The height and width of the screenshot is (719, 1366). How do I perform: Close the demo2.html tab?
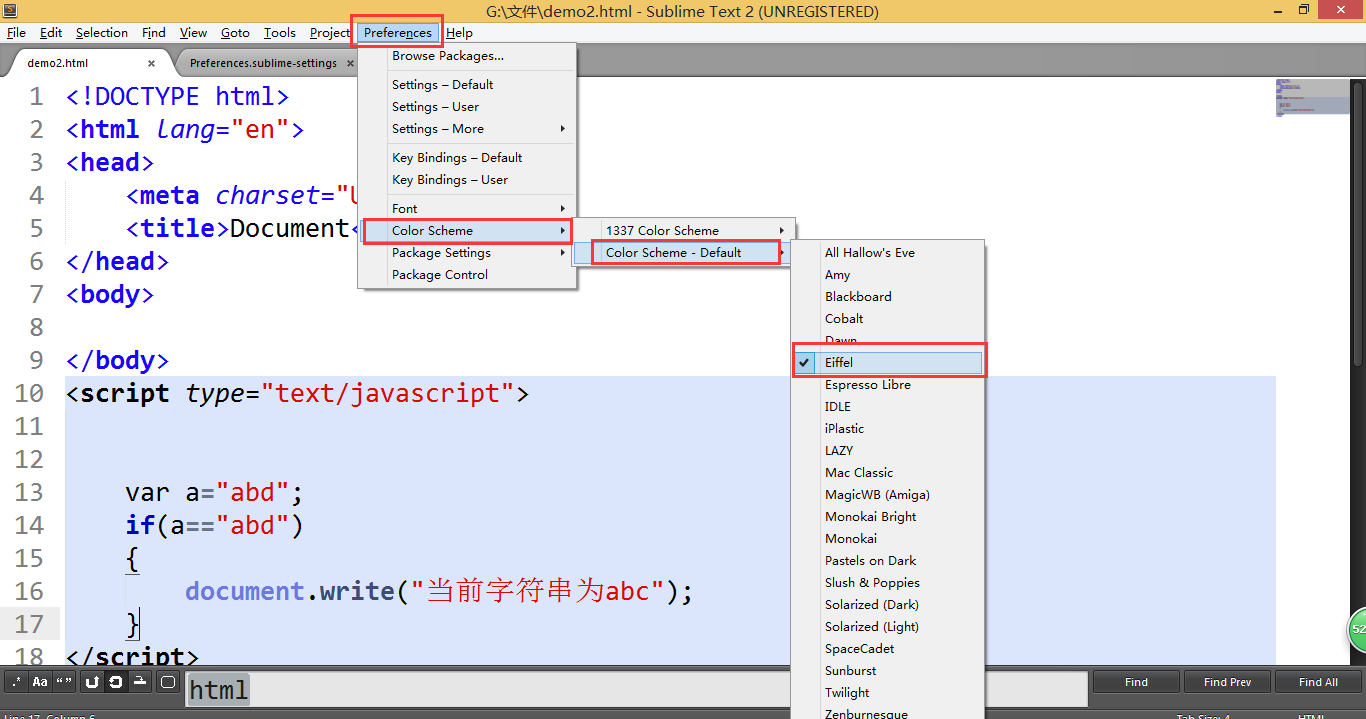(151, 63)
